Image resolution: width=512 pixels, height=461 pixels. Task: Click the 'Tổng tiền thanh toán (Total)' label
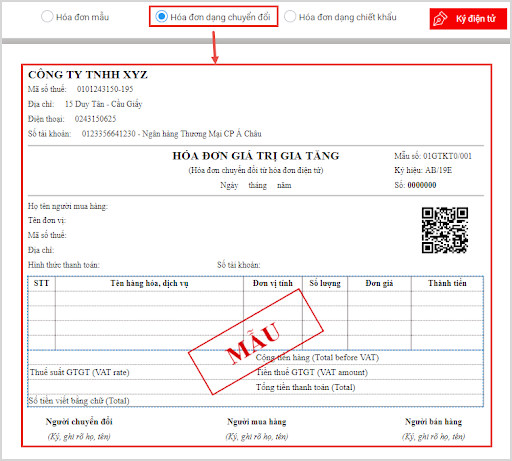point(306,387)
